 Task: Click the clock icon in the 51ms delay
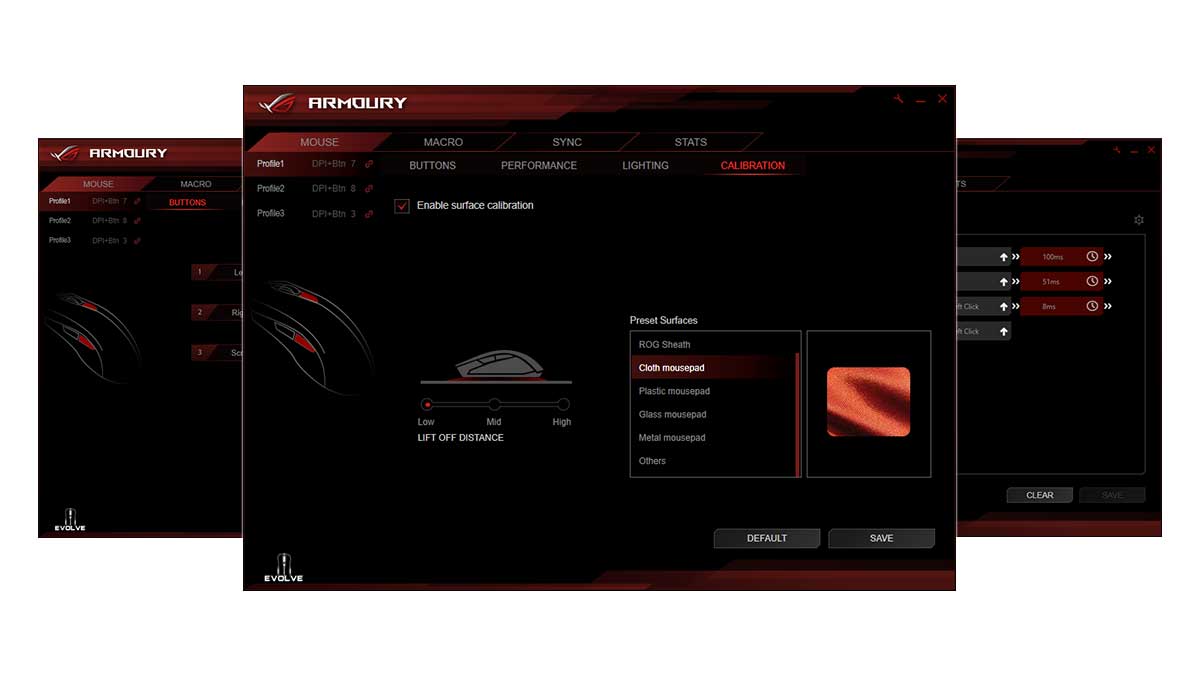1092,282
